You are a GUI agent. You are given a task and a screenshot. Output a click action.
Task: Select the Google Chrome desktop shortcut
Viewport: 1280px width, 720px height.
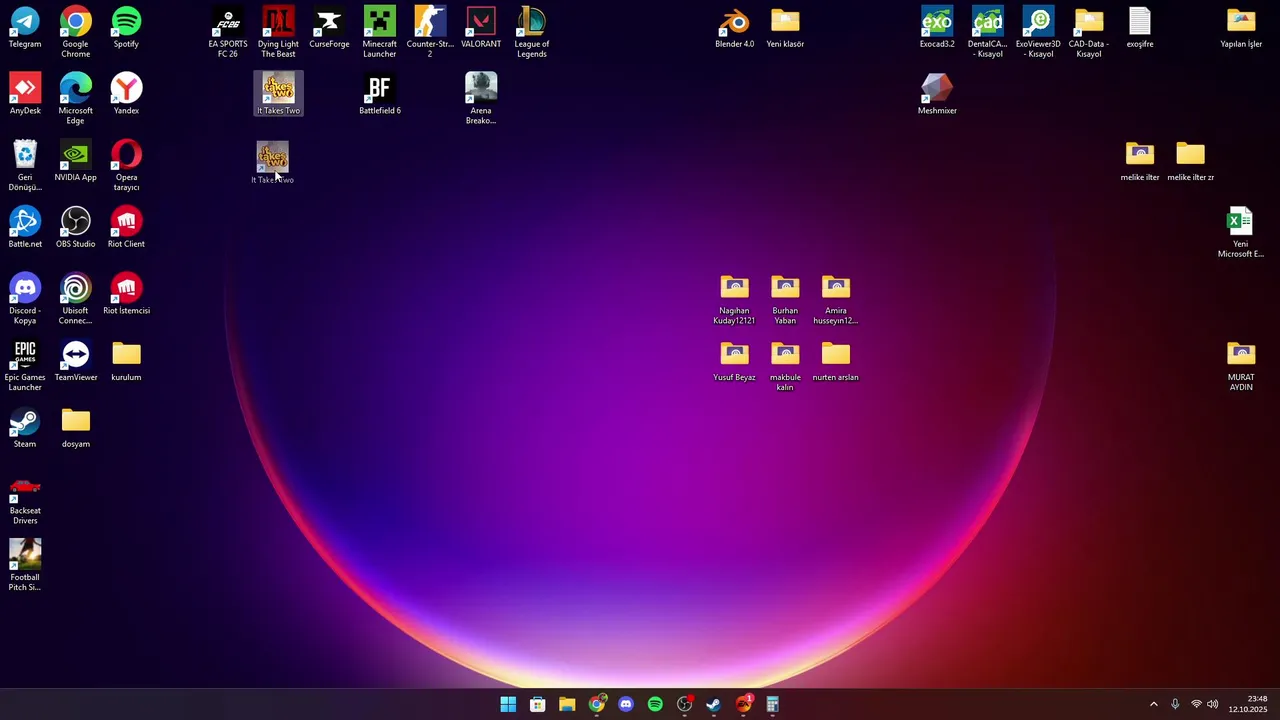76,32
